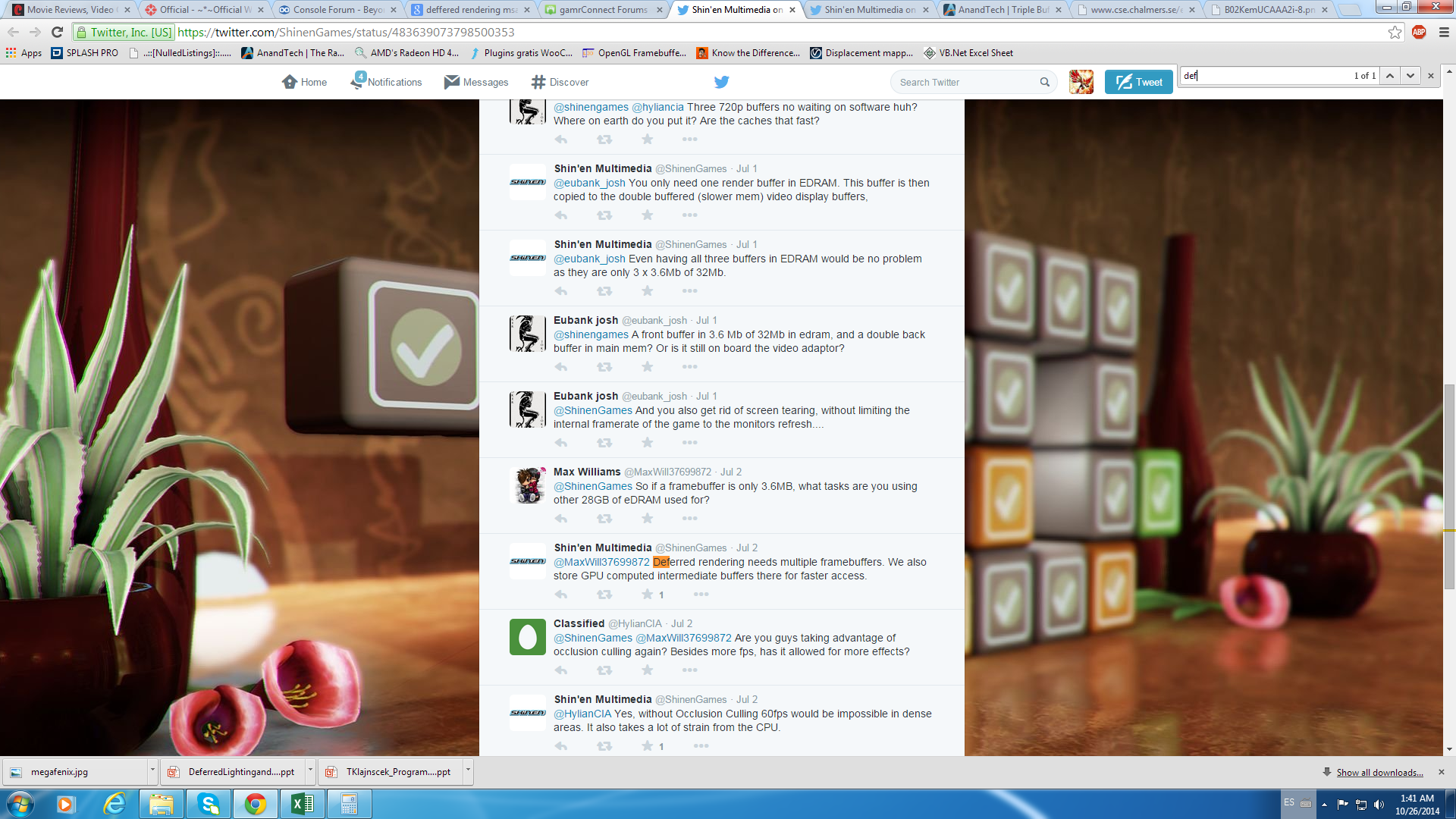This screenshot has width=1456, height=819.
Task: Open the Chrome menu
Action: coord(1444,32)
